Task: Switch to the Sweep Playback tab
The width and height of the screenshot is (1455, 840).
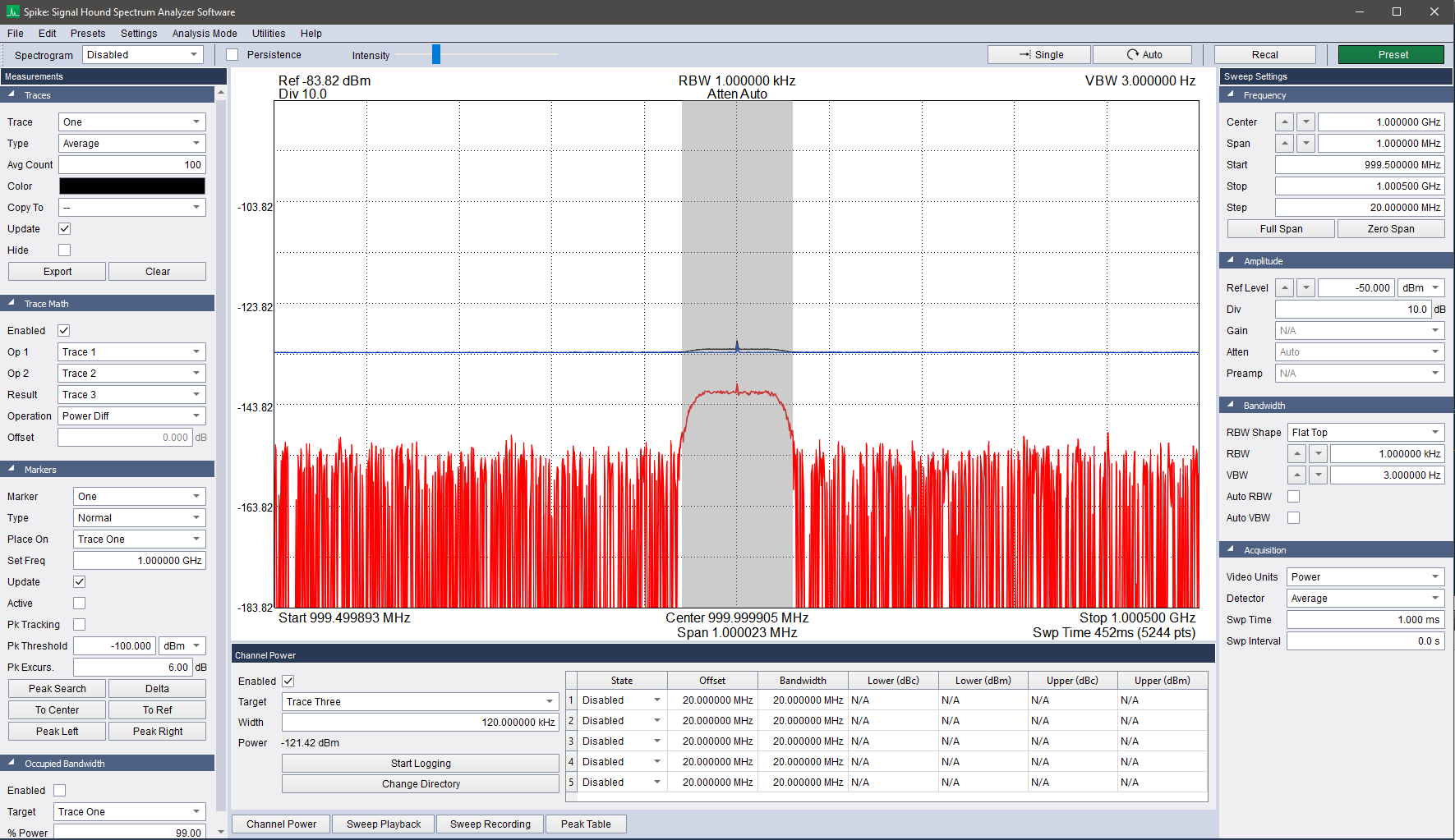Action: pos(384,824)
